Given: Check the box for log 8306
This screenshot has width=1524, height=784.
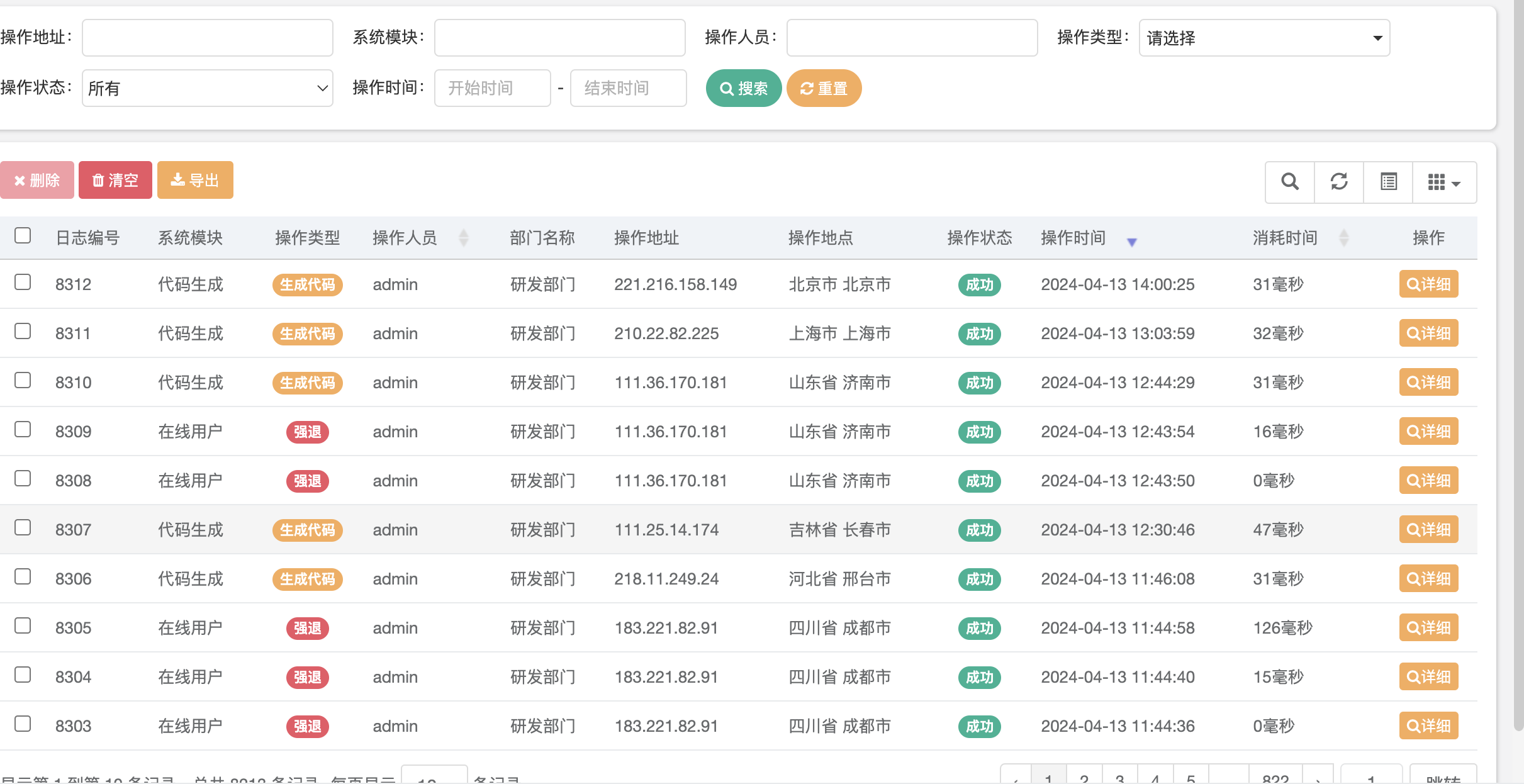Looking at the screenshot, I should point(23,576).
